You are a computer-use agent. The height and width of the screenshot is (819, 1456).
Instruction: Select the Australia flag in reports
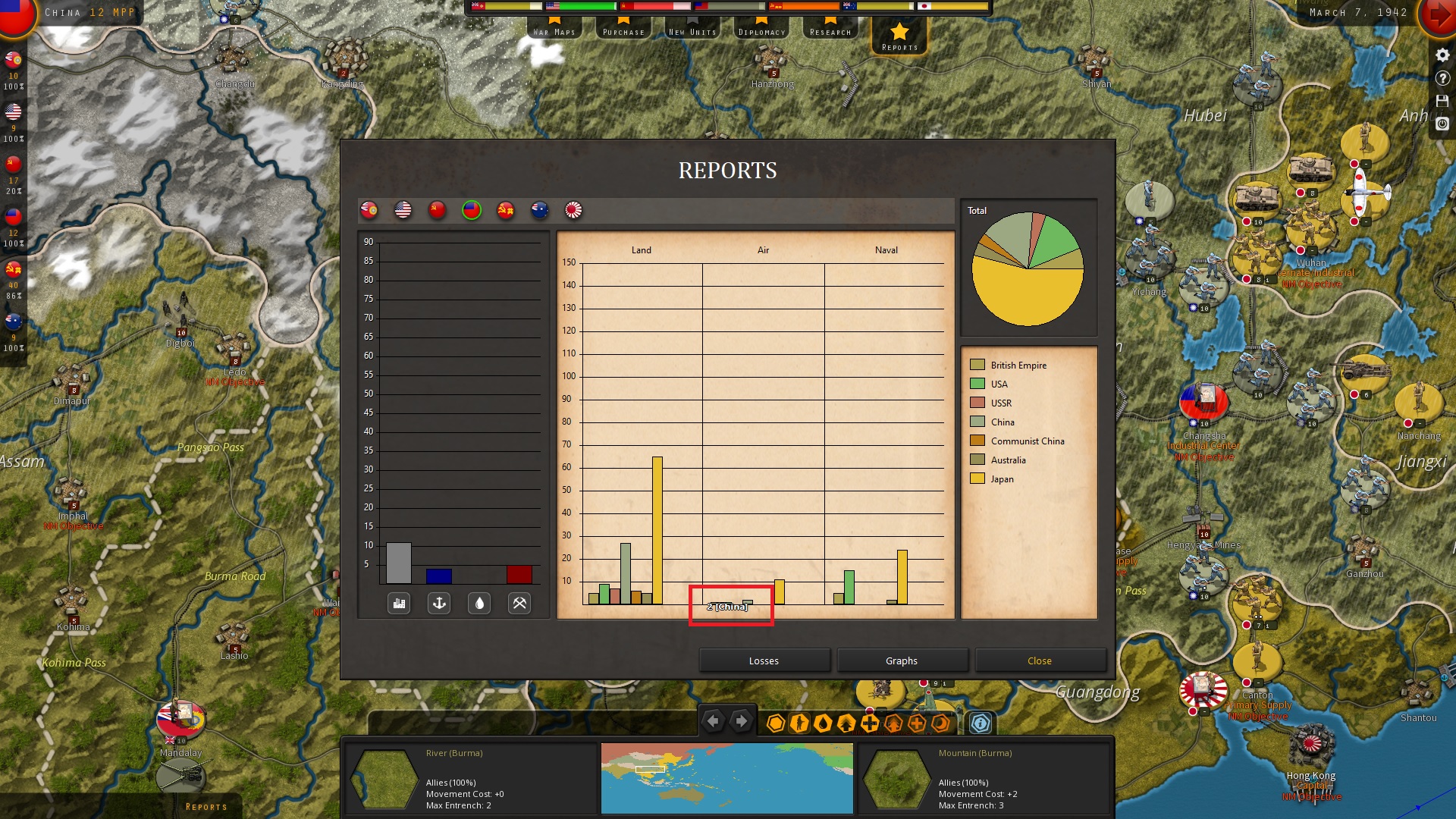539,210
